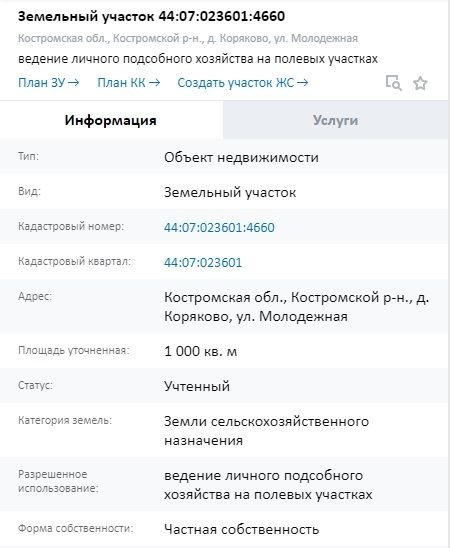Click the document search magnifier icon
The height and width of the screenshot is (548, 450).
[x=393, y=83]
